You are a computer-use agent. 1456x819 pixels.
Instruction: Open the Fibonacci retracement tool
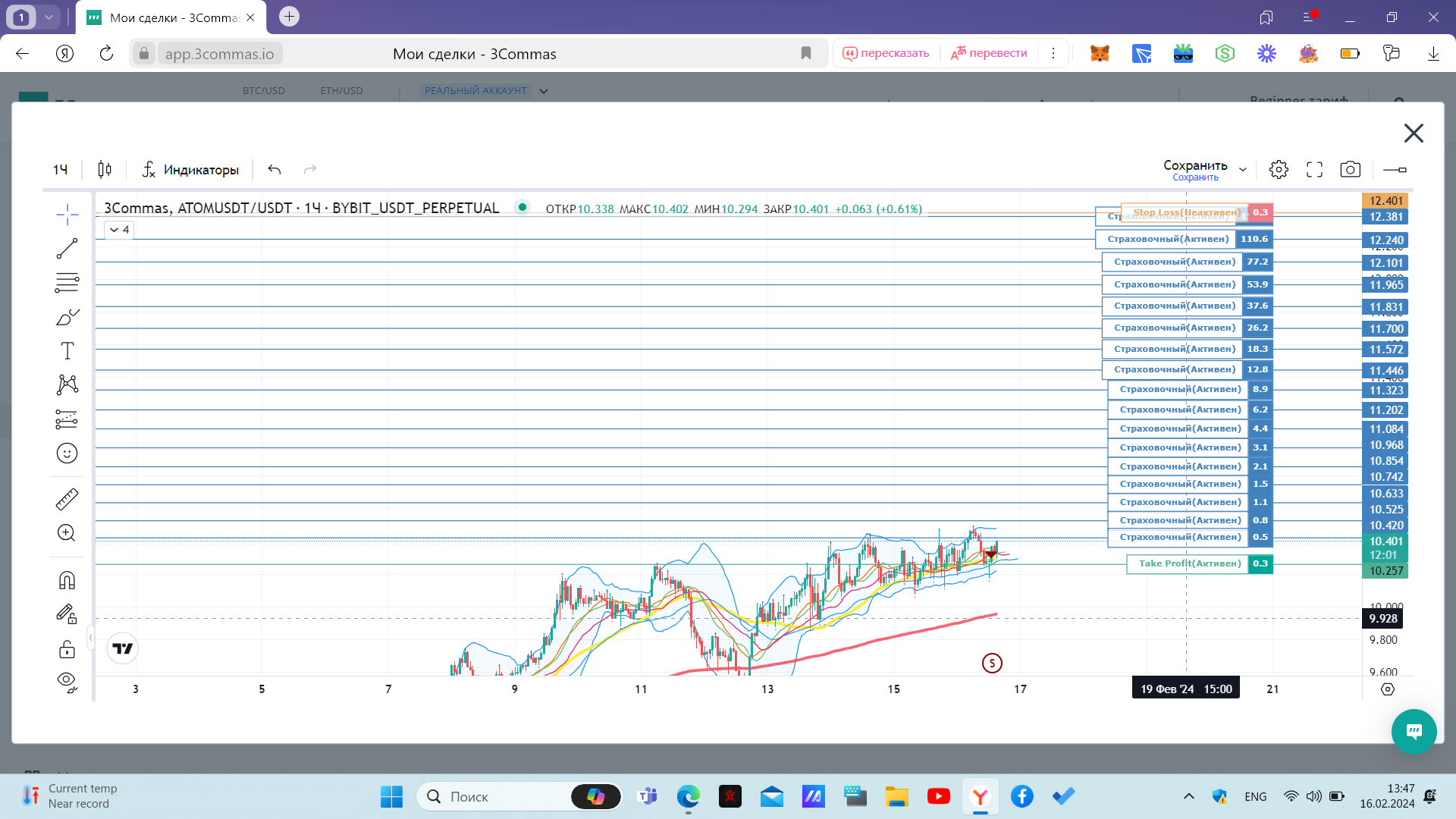(67, 283)
